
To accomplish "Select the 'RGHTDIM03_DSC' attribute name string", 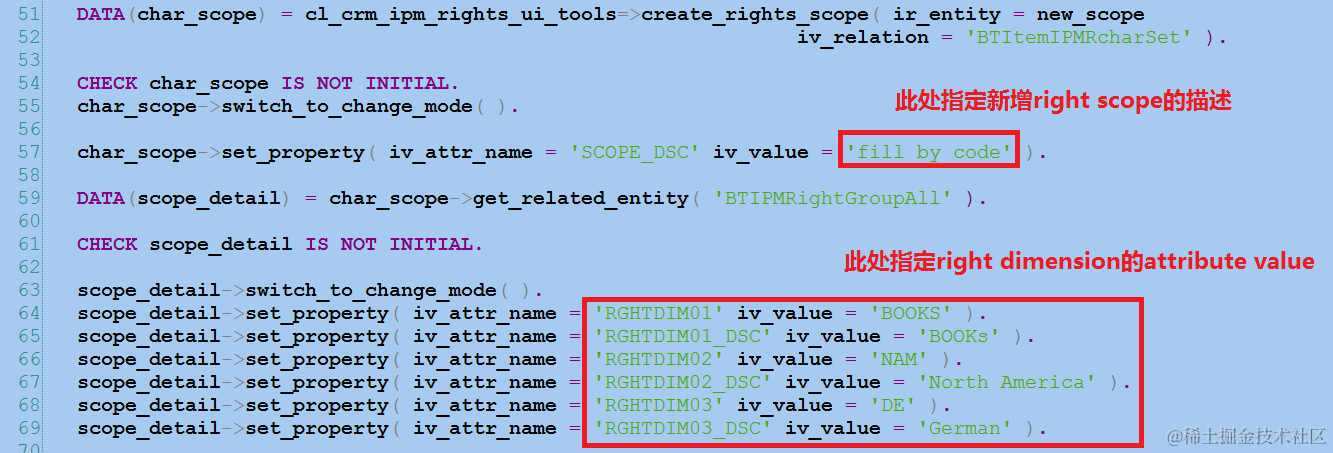I will (x=684, y=428).
